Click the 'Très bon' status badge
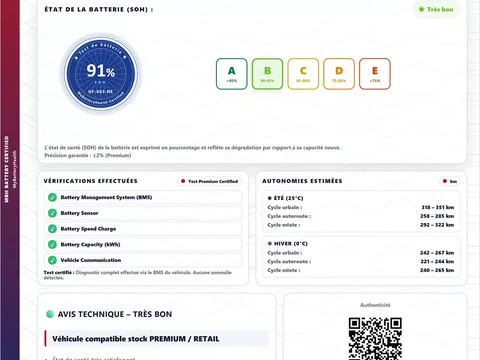Image resolution: width=480 pixels, height=360 pixels. (x=436, y=9)
